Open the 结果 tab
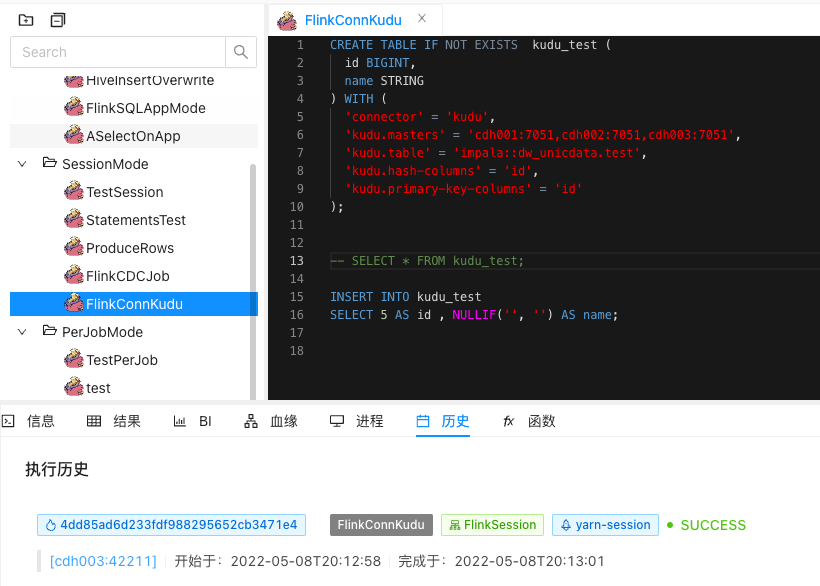 click(x=127, y=421)
